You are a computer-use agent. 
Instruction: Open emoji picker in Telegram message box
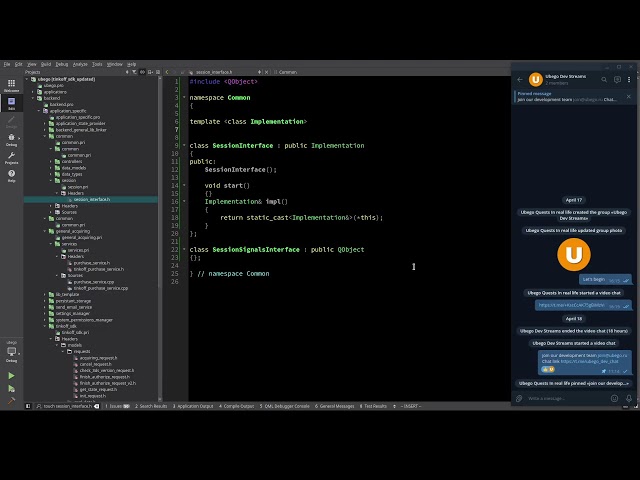pyautogui.click(x=614, y=398)
